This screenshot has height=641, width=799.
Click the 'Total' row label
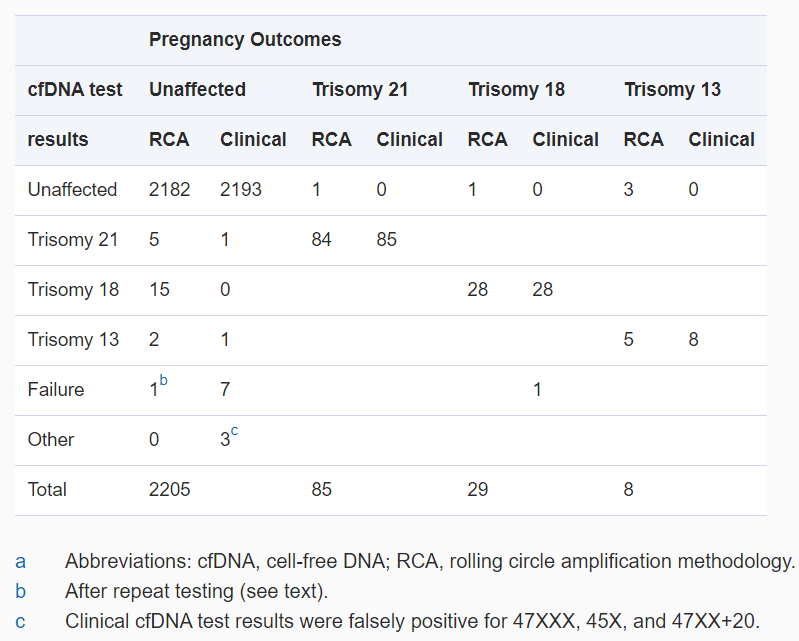48,490
